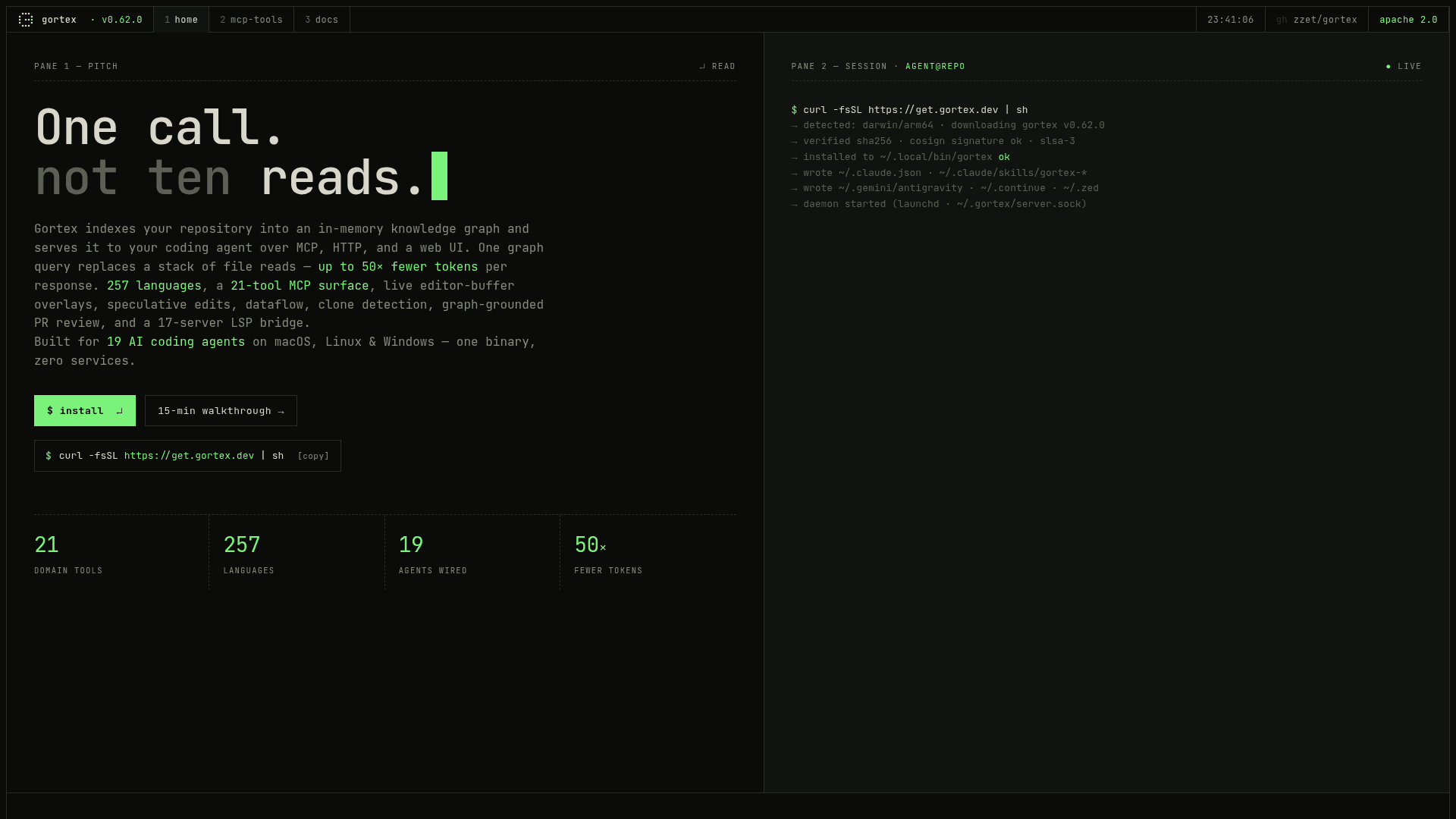Click the AGENT@REPO session label
Screen dimensions: 1456x819
935,67
